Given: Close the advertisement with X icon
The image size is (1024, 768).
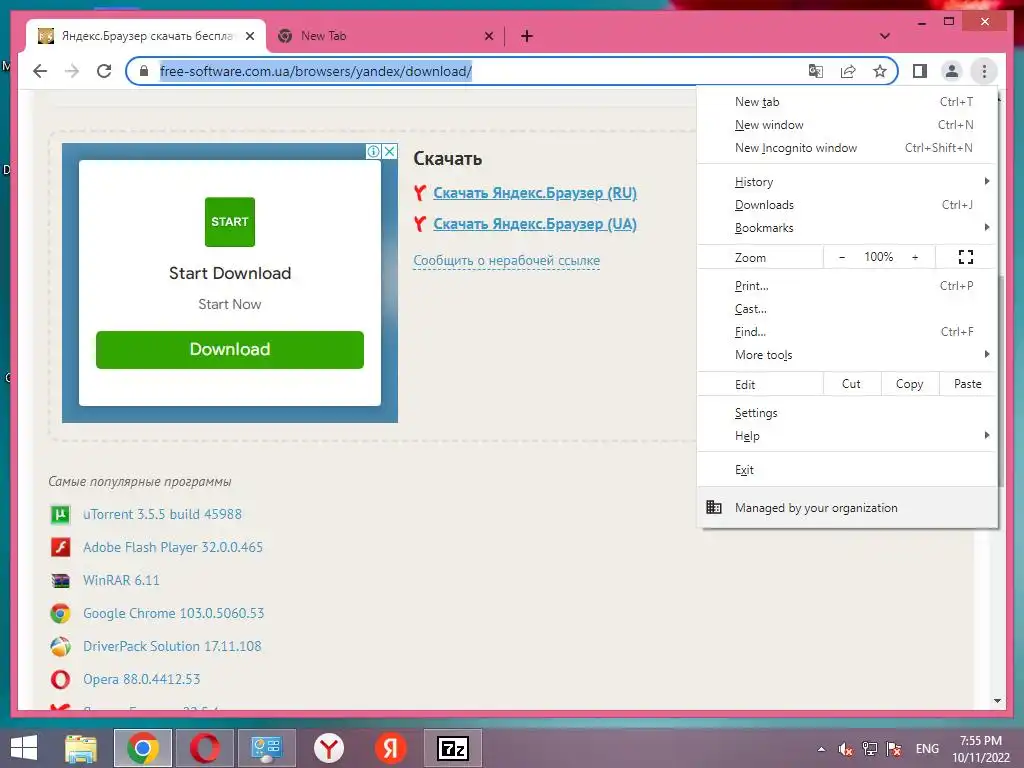Looking at the screenshot, I should [389, 152].
